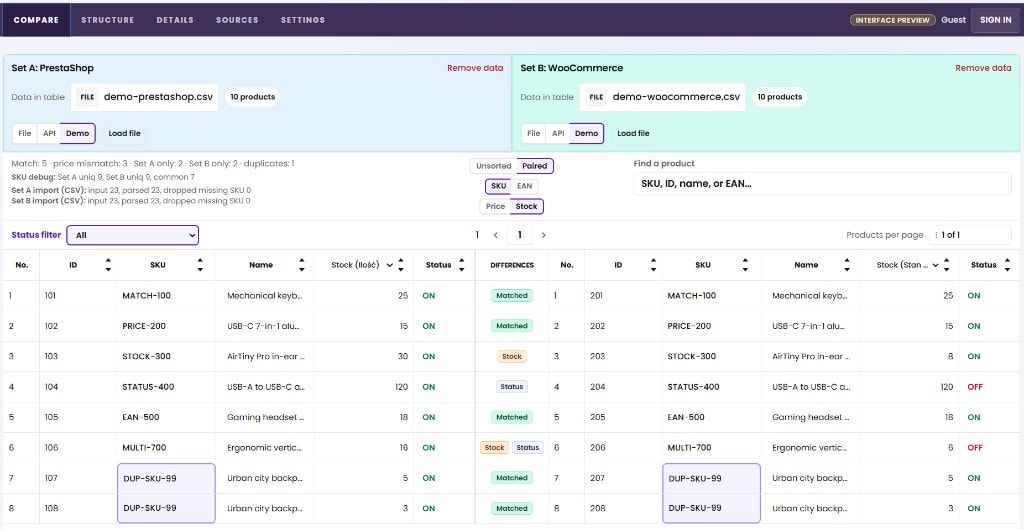Focus the Find a product search field

pyautogui.click(x=821, y=184)
